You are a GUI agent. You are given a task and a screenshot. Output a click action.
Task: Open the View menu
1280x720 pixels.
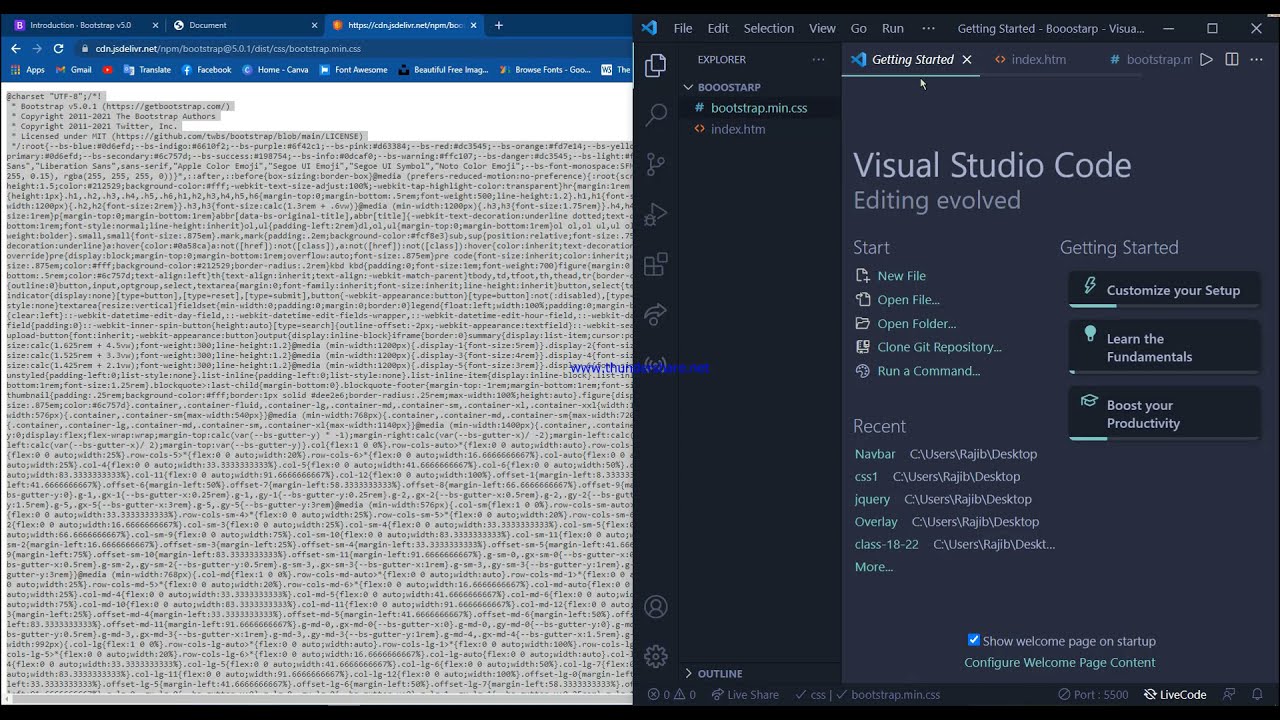coord(822,28)
